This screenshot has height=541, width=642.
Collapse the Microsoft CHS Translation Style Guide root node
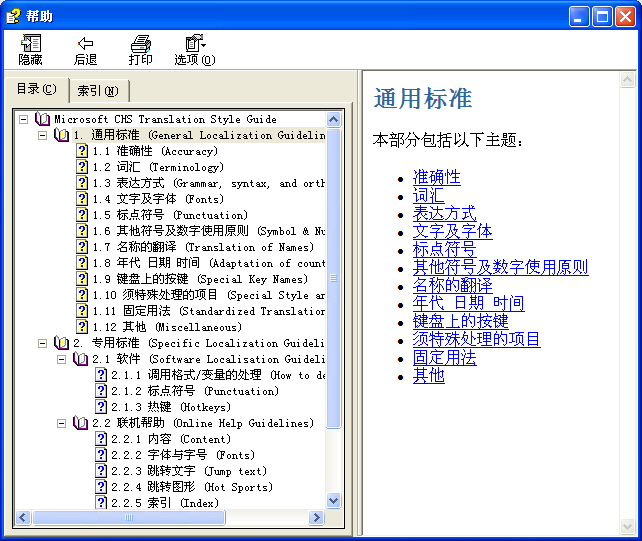pyautogui.click(x=23, y=120)
